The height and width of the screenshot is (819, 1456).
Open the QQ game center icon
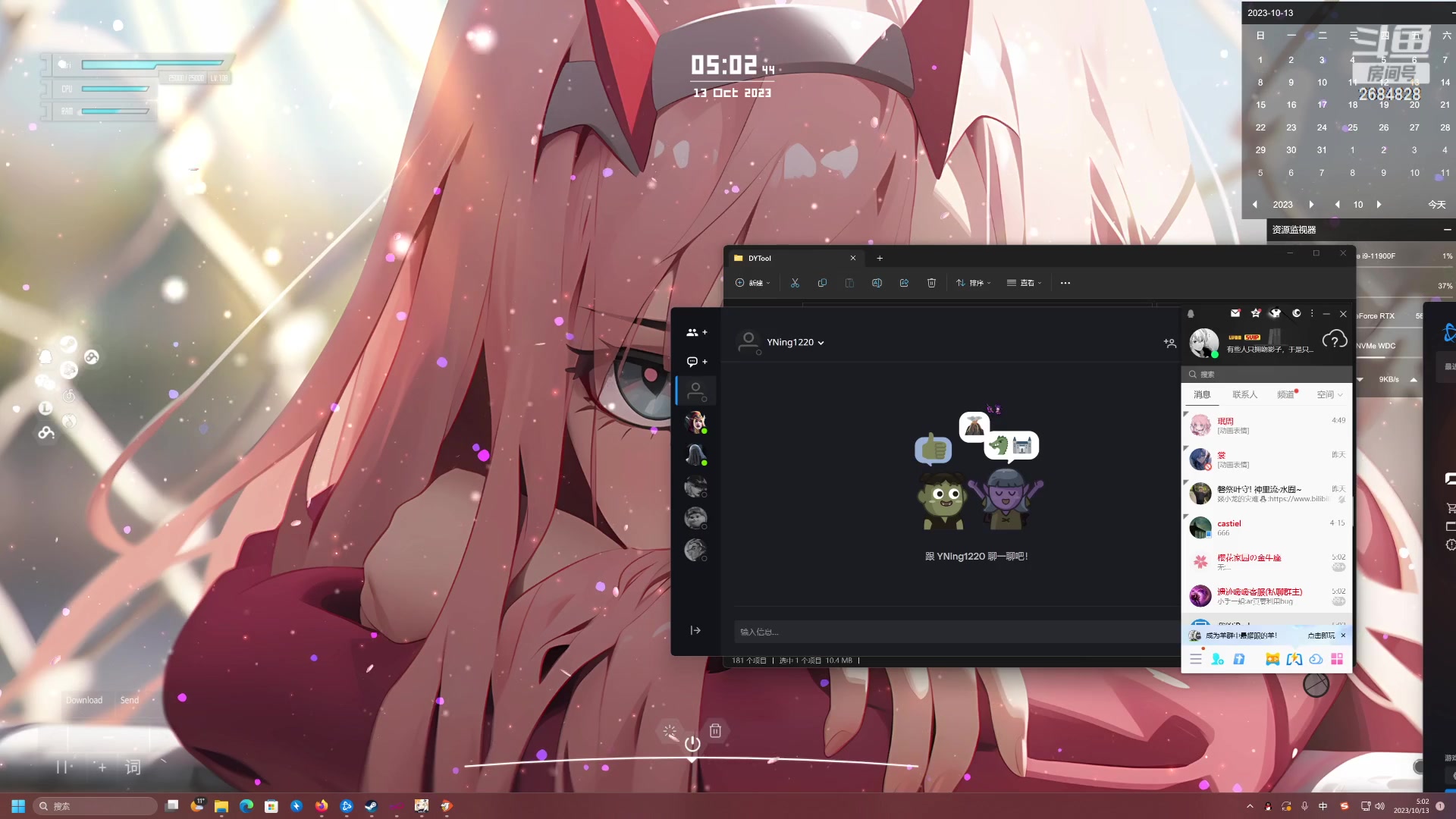click(x=1272, y=659)
